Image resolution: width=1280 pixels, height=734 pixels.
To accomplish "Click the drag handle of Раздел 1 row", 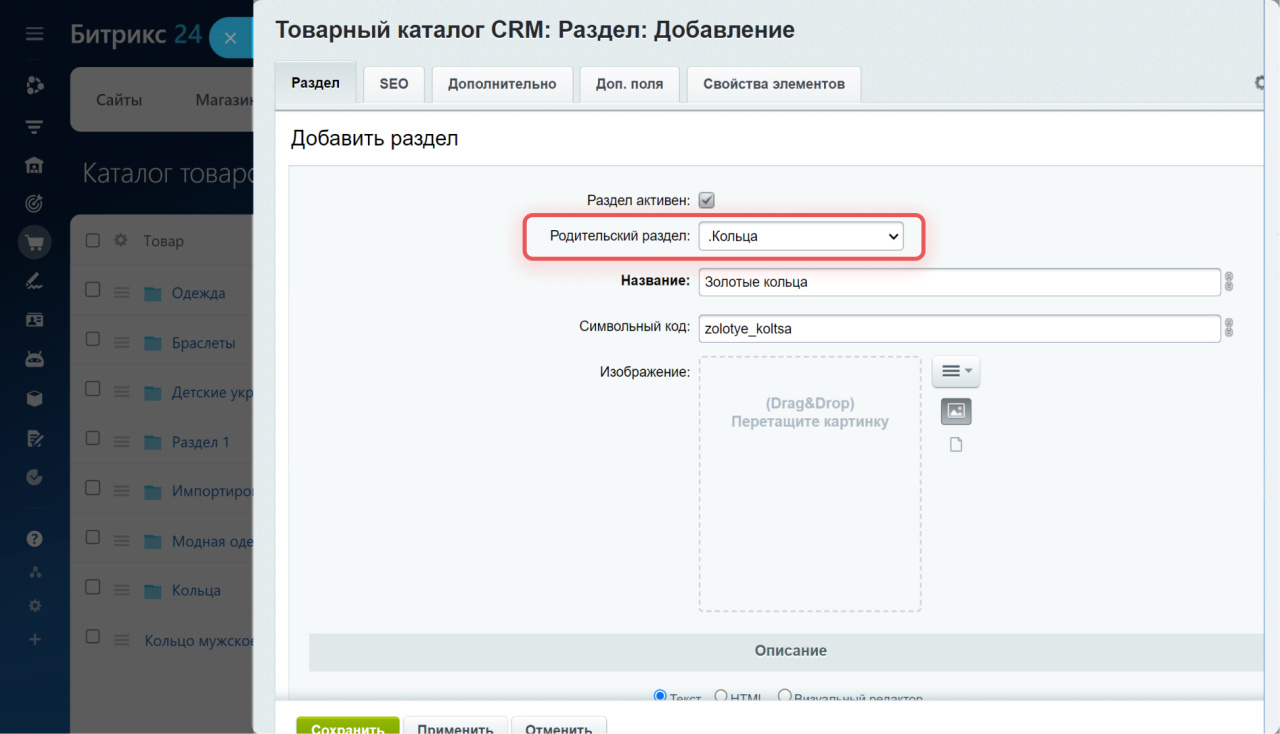I will click(x=122, y=442).
